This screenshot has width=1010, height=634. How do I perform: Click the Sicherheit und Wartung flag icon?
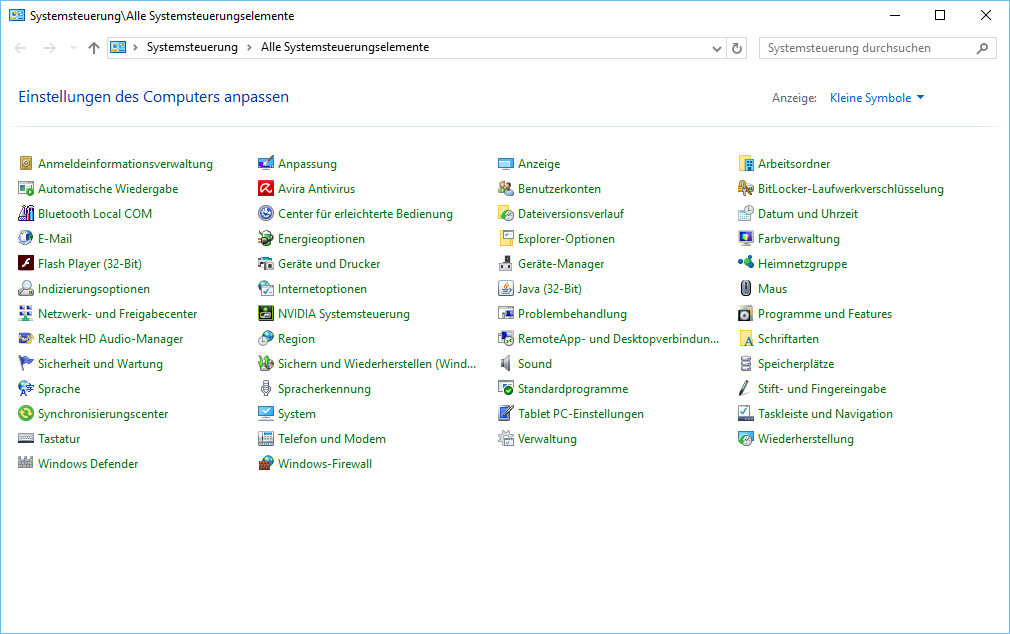pyautogui.click(x=26, y=364)
